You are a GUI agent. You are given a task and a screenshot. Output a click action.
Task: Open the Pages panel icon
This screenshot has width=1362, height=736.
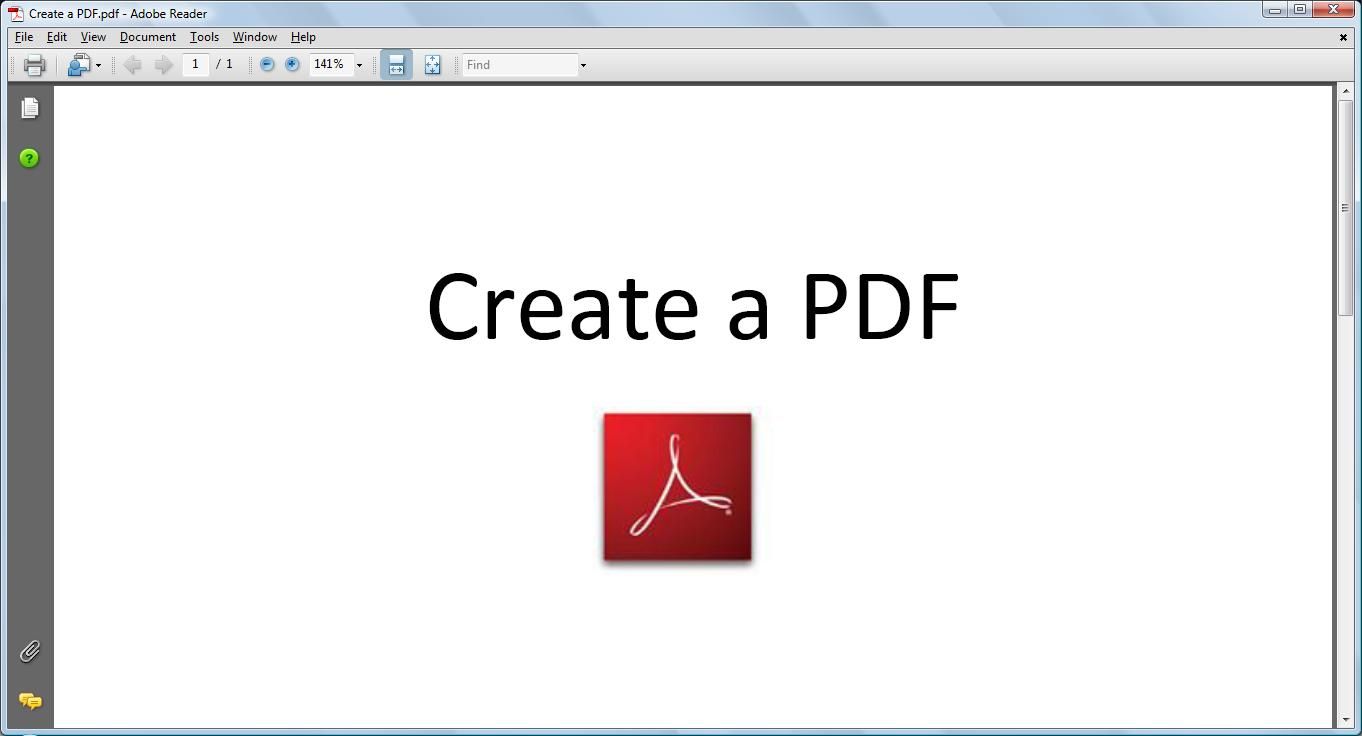click(x=29, y=107)
